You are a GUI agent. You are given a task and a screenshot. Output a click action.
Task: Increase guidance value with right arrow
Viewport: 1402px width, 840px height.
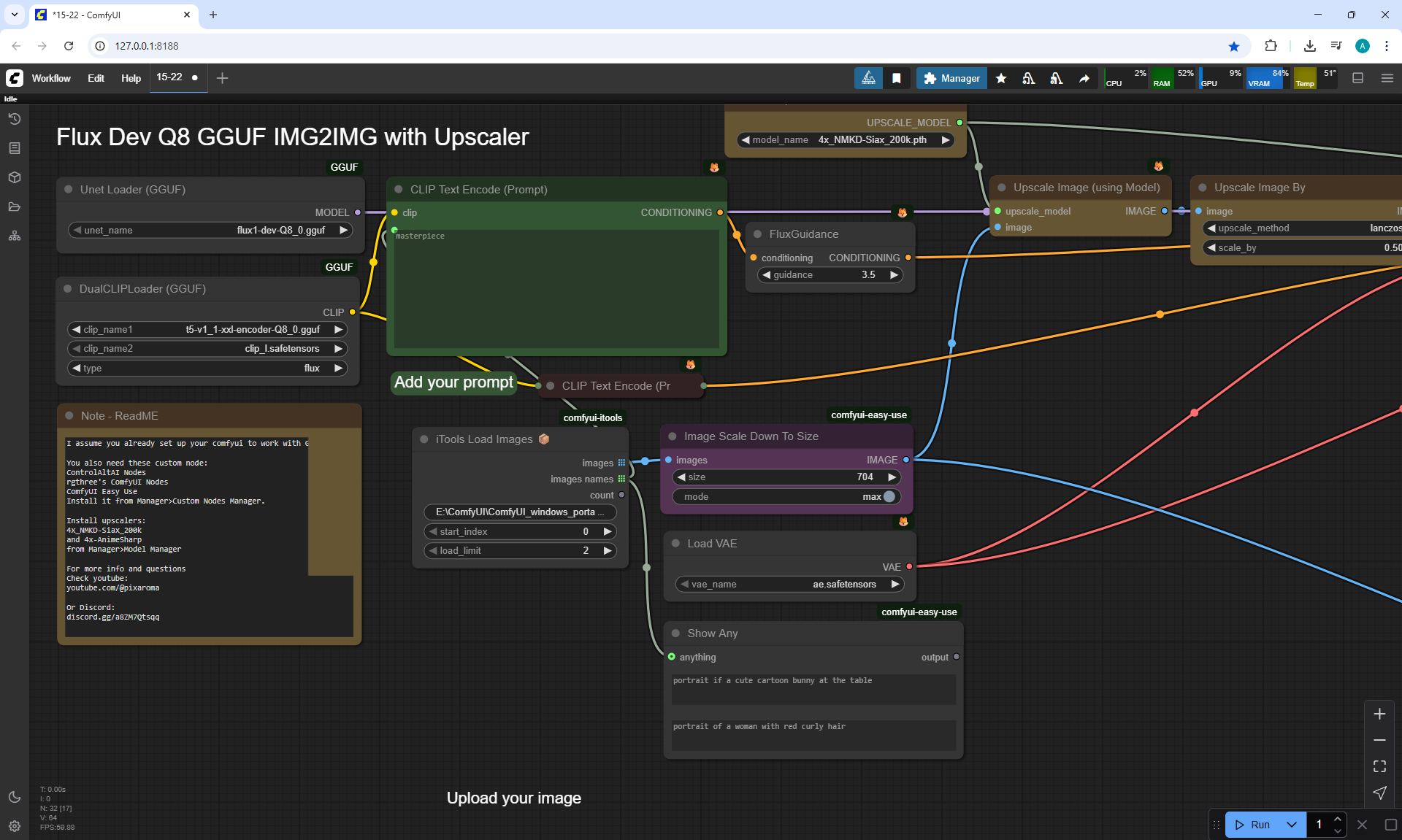pos(894,275)
